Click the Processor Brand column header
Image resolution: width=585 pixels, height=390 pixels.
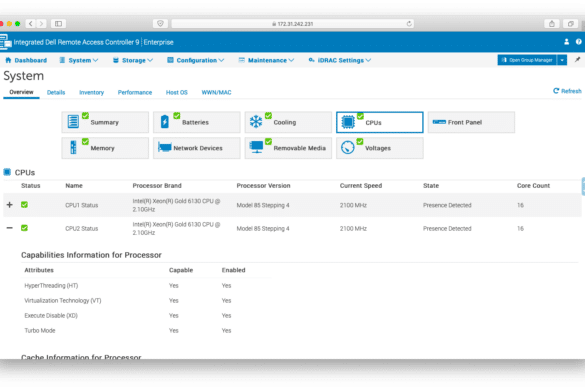coord(157,185)
